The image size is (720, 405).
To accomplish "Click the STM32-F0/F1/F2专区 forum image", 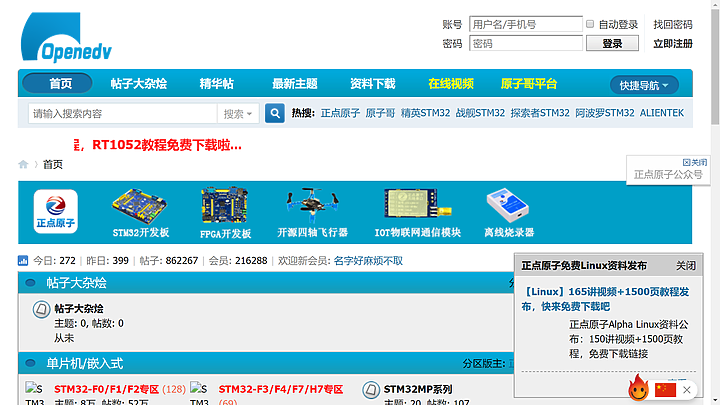I will (x=35, y=393).
